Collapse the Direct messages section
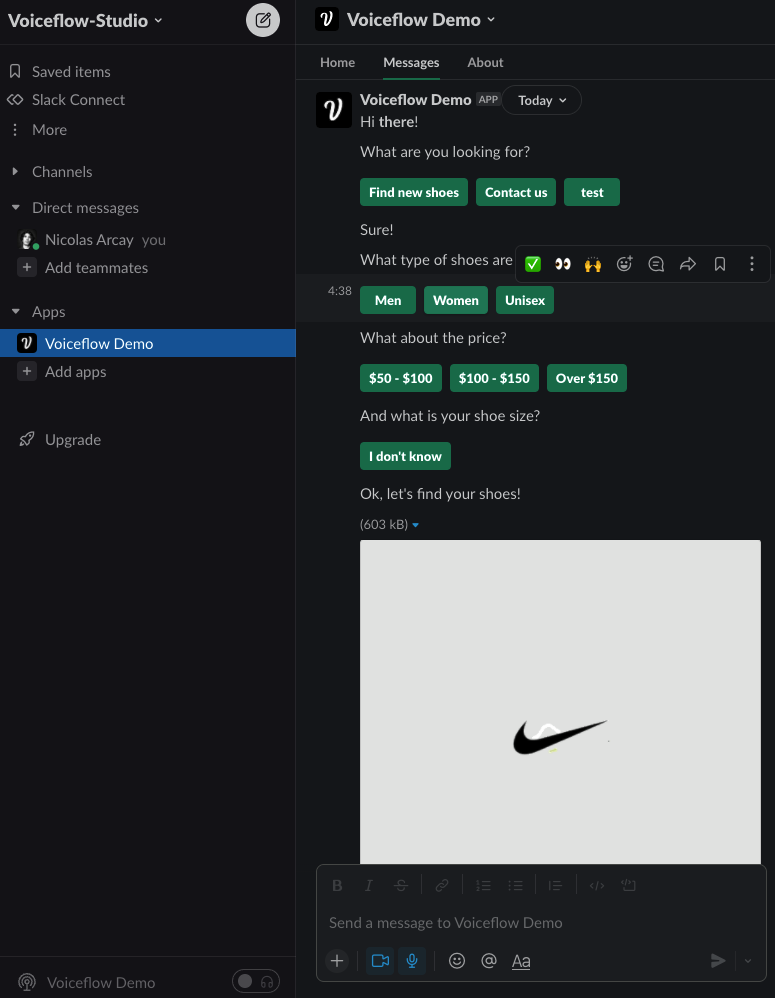775x998 pixels. [16, 207]
